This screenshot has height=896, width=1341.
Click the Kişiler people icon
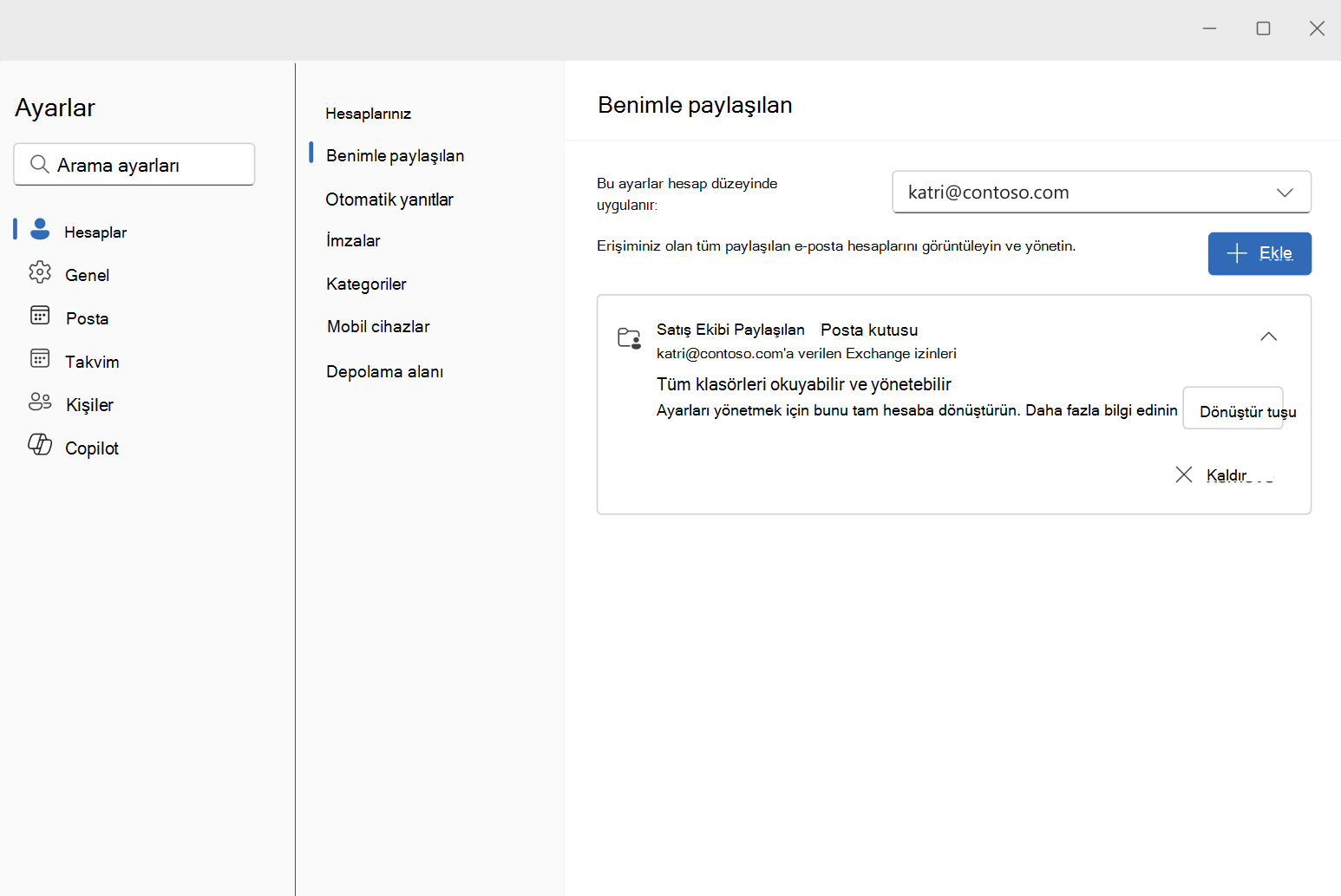(x=40, y=402)
